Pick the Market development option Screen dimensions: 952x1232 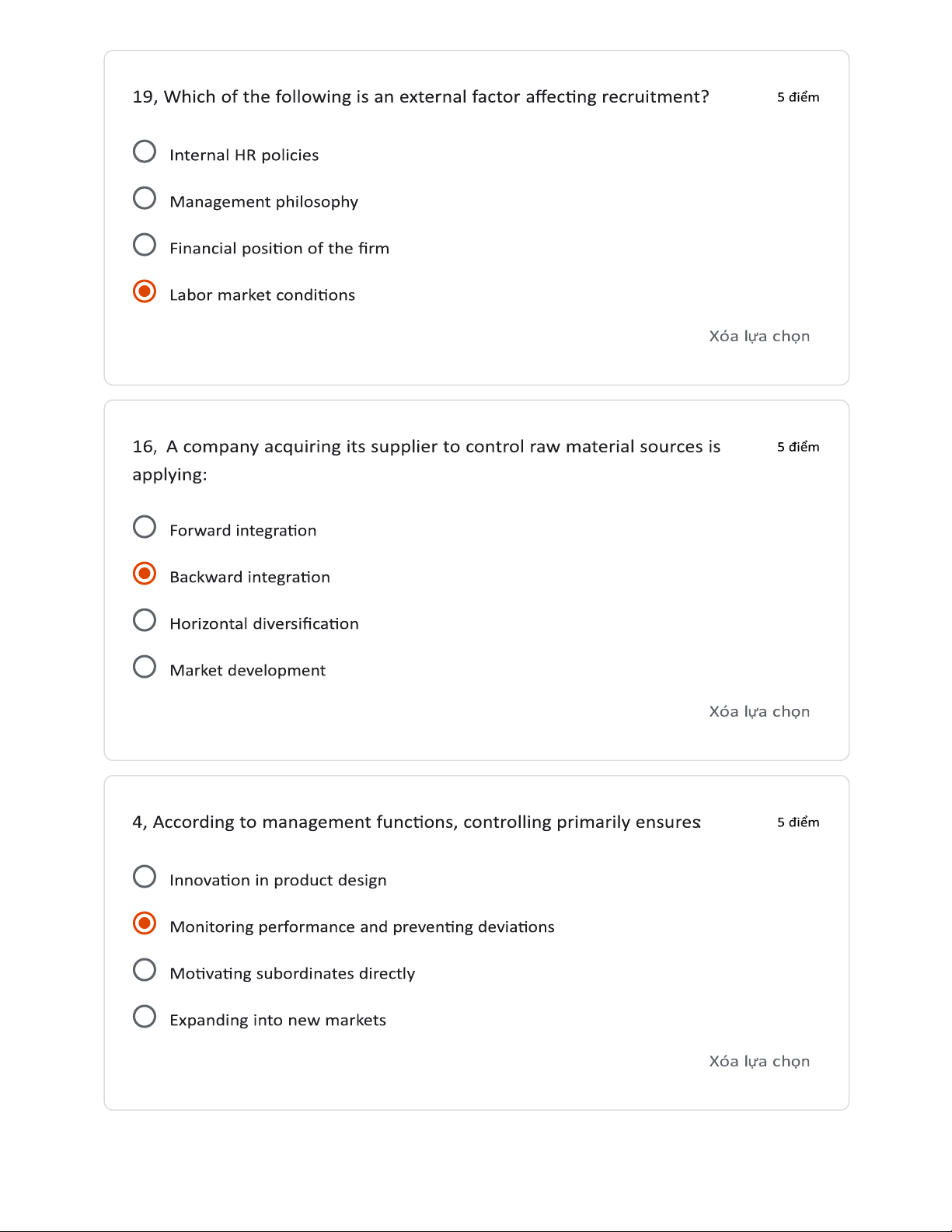click(x=145, y=667)
